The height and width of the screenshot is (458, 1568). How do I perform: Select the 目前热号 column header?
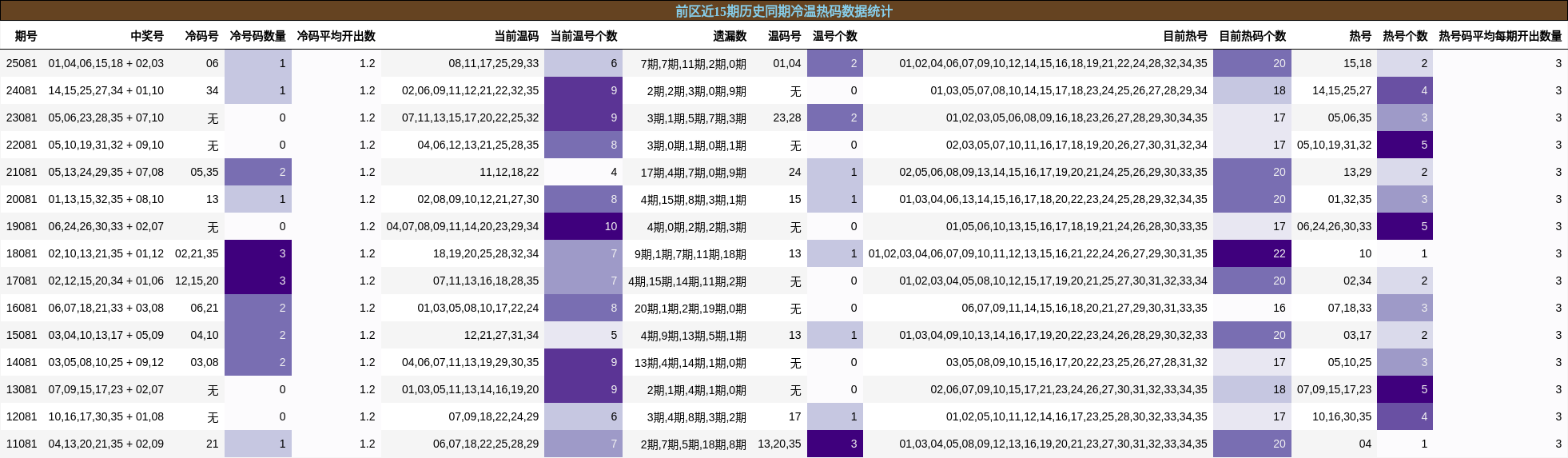1185,36
